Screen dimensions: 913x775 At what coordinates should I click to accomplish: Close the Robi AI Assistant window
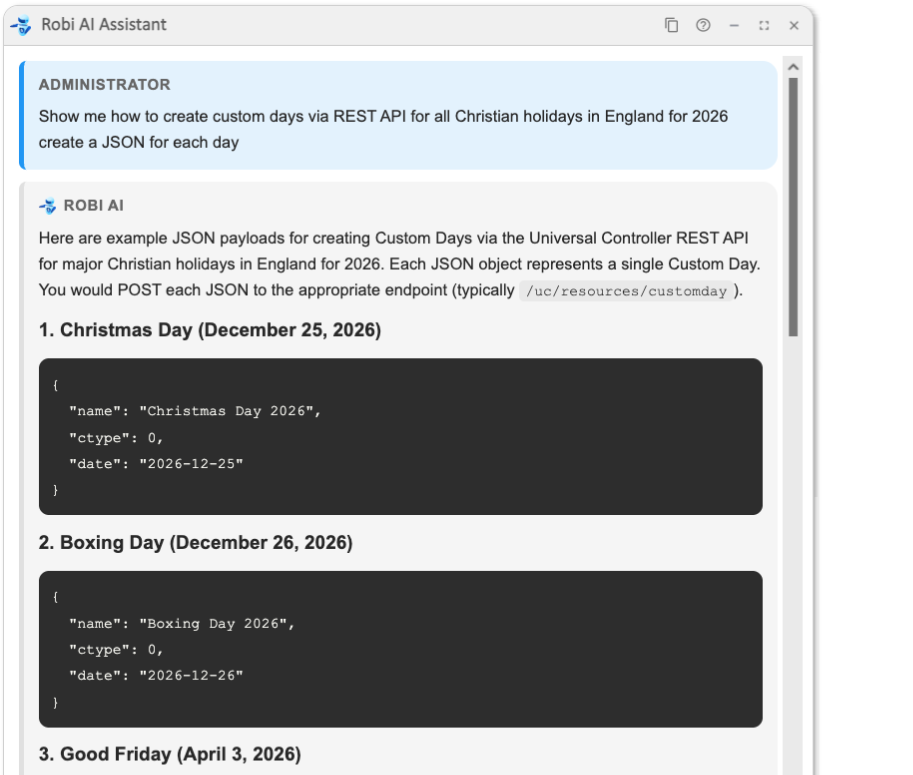tap(794, 25)
